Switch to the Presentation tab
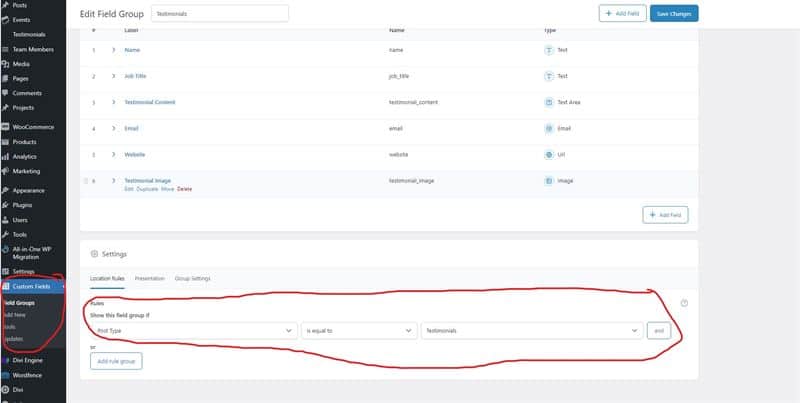Image resolution: width=800 pixels, height=403 pixels. 149,279
